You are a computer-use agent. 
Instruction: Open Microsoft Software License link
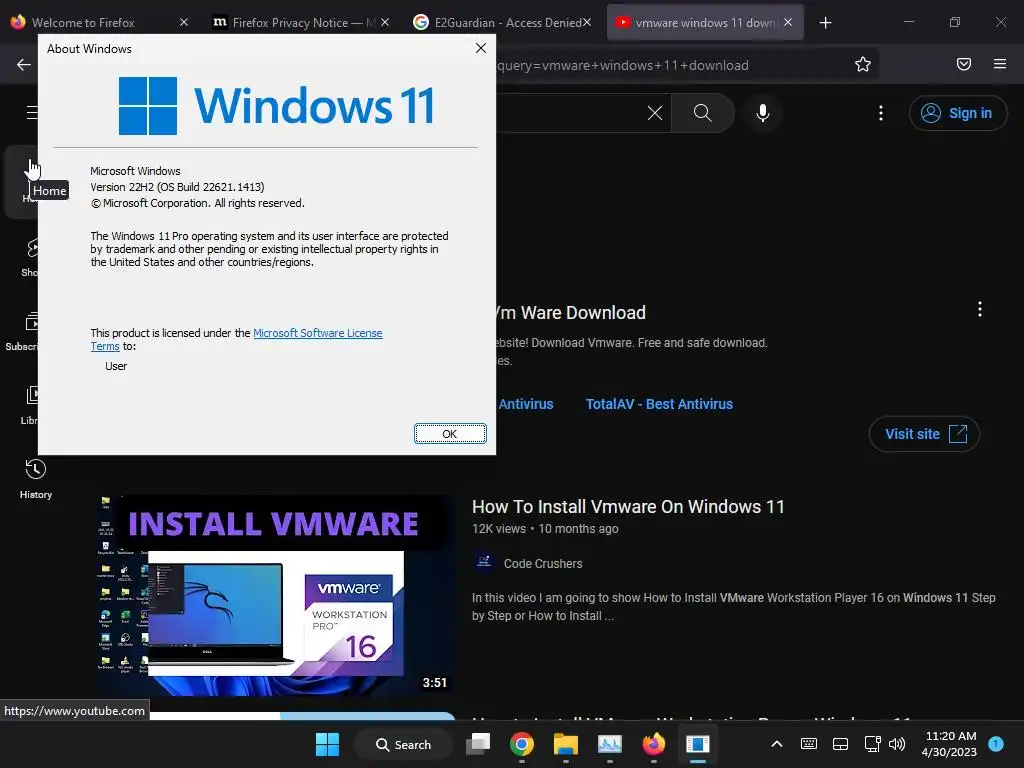317,333
